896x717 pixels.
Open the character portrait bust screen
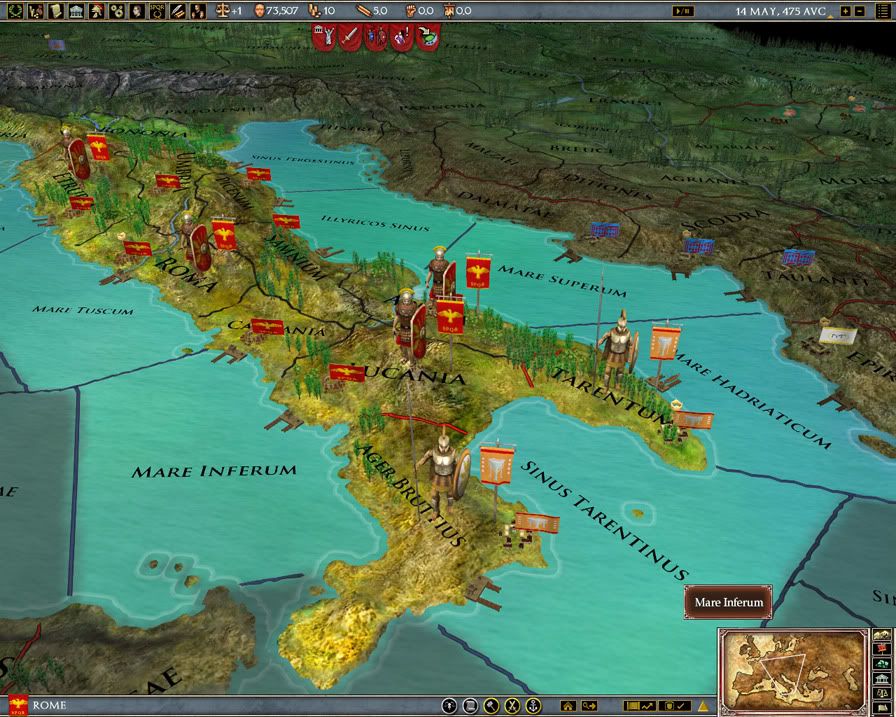pos(138,10)
